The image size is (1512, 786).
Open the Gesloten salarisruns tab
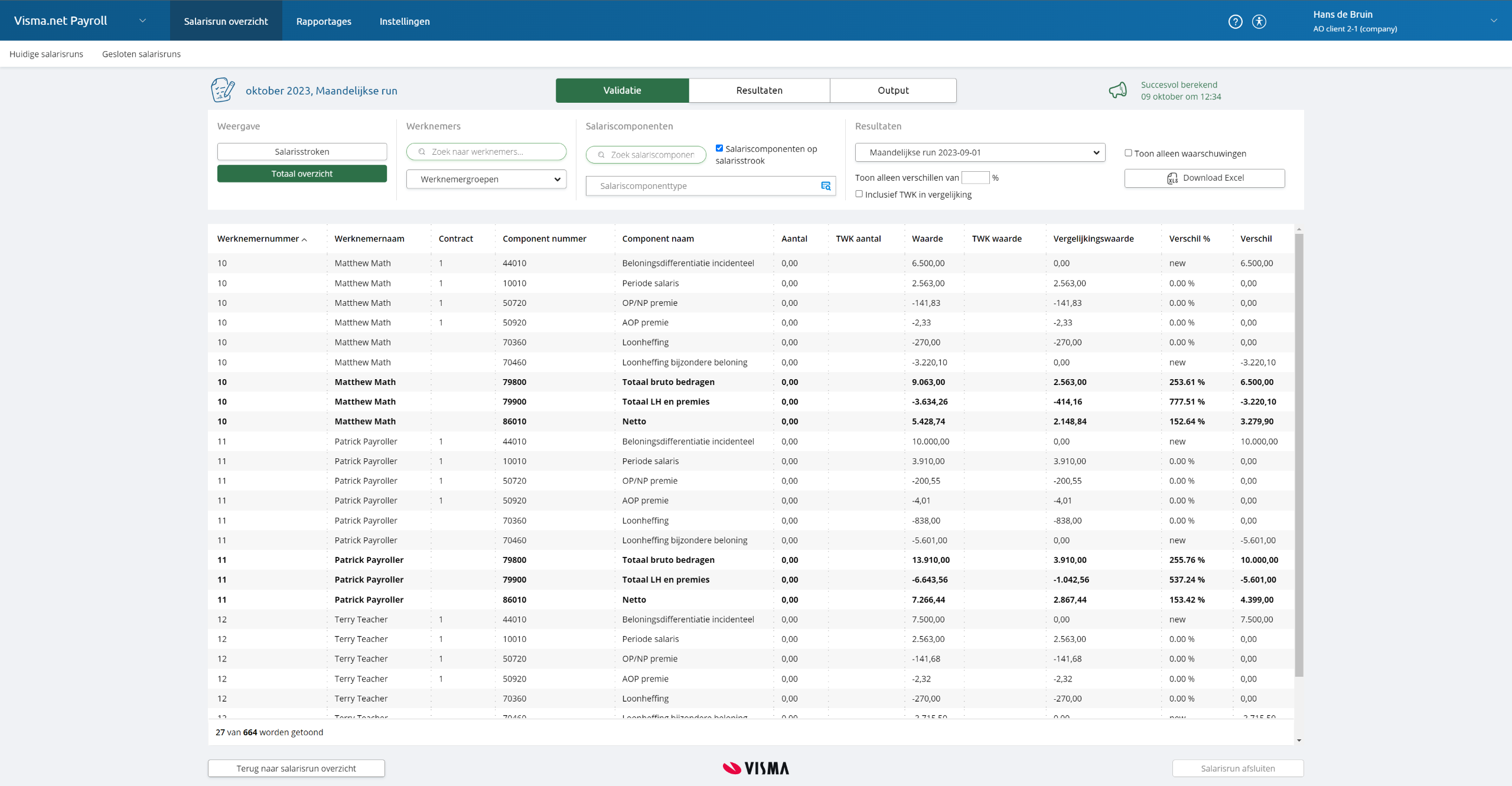(x=141, y=53)
